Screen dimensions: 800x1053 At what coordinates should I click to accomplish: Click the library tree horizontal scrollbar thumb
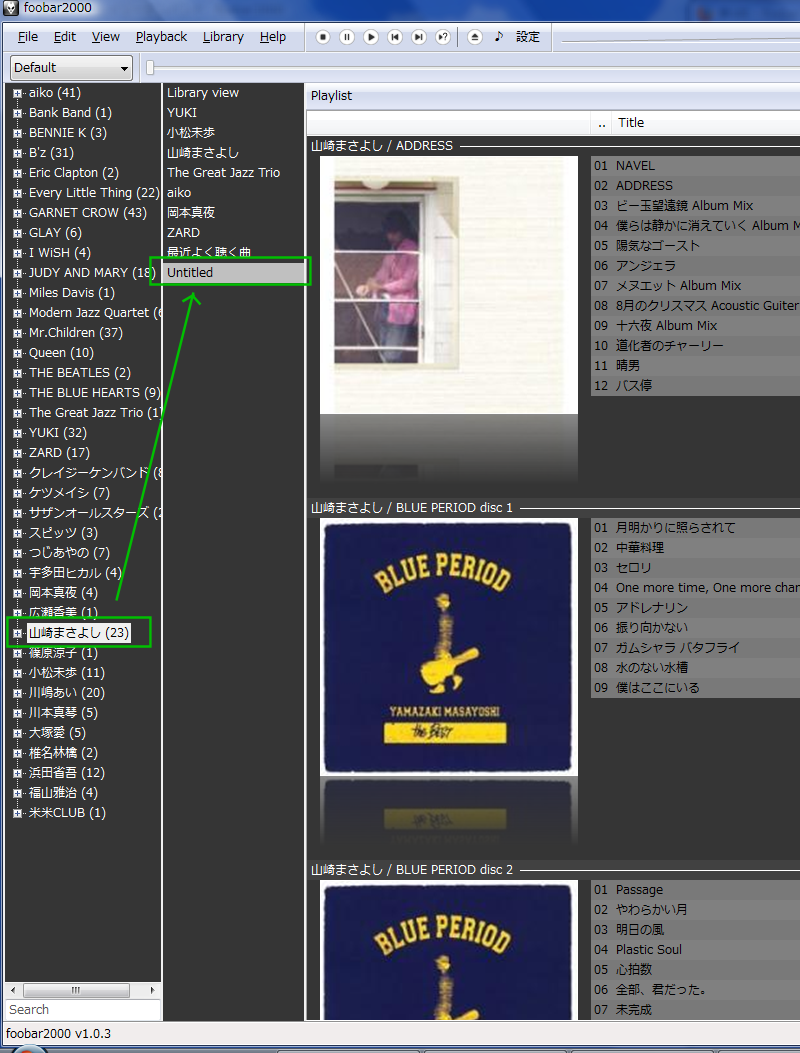point(77,991)
